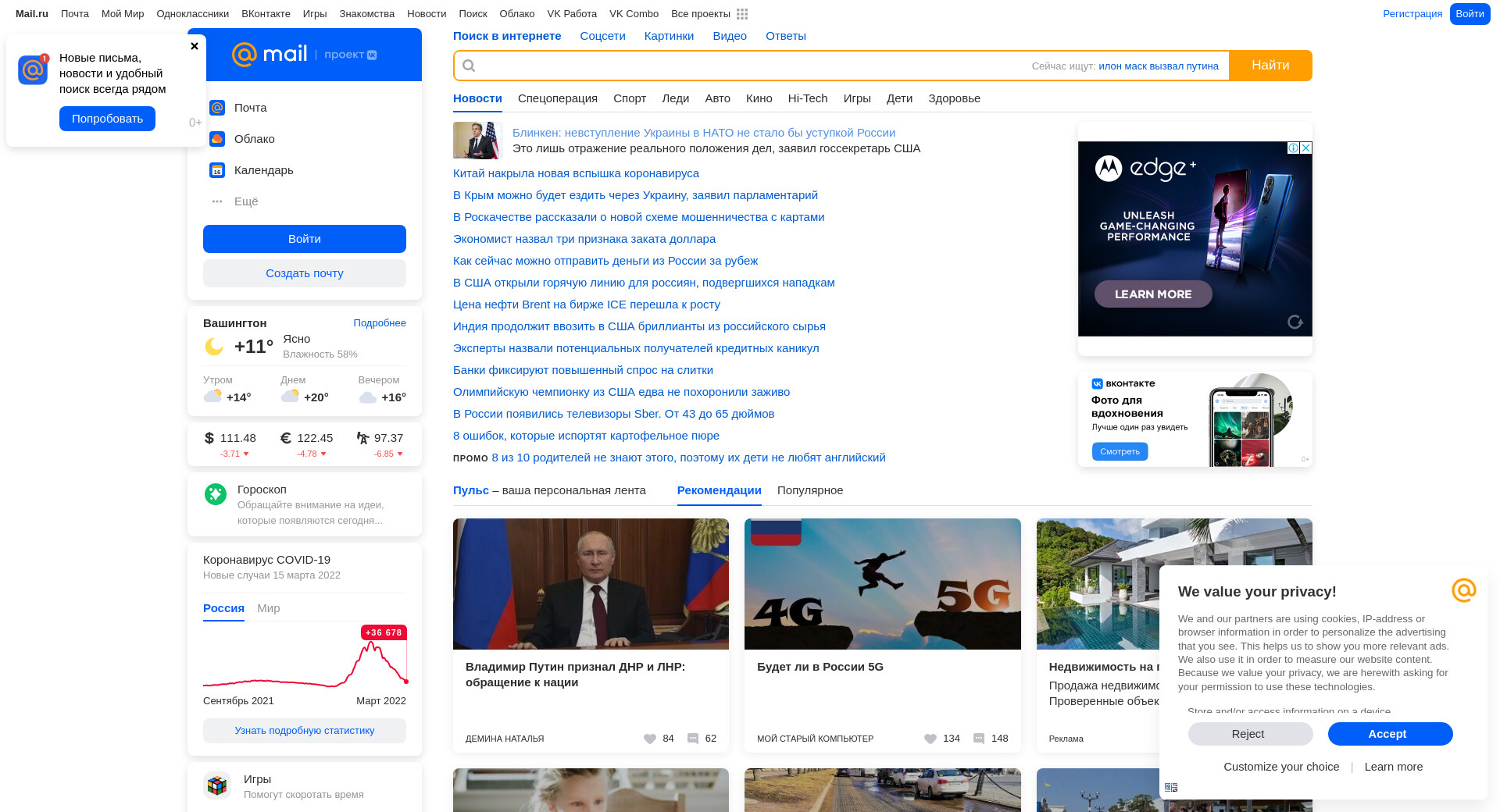
Task: Open the Putin address article thumbnail
Action: tap(591, 584)
